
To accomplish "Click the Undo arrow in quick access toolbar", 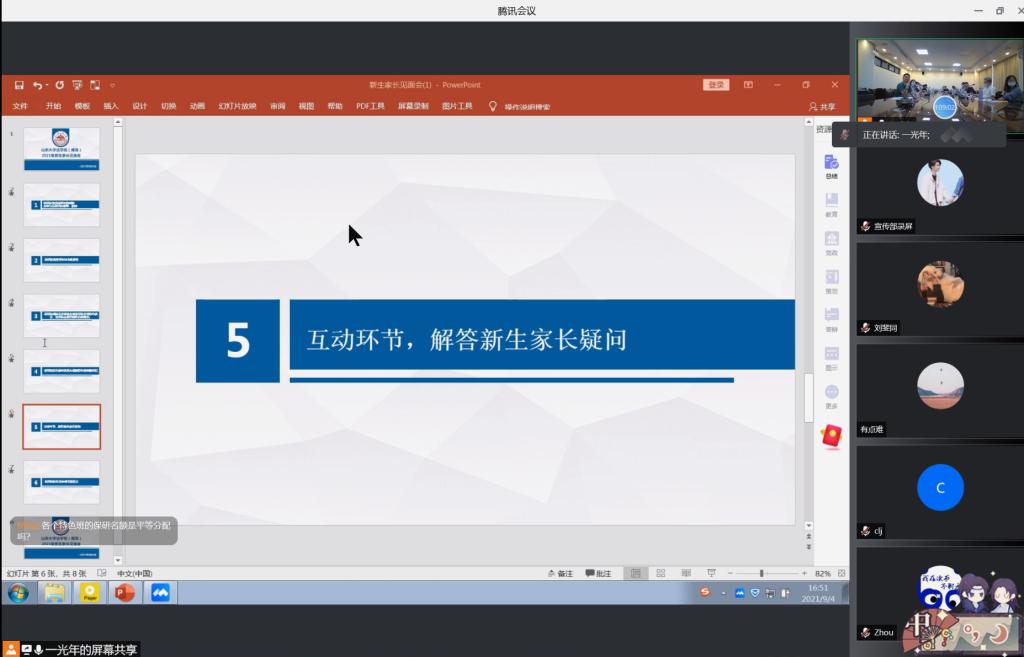I will [x=37, y=85].
